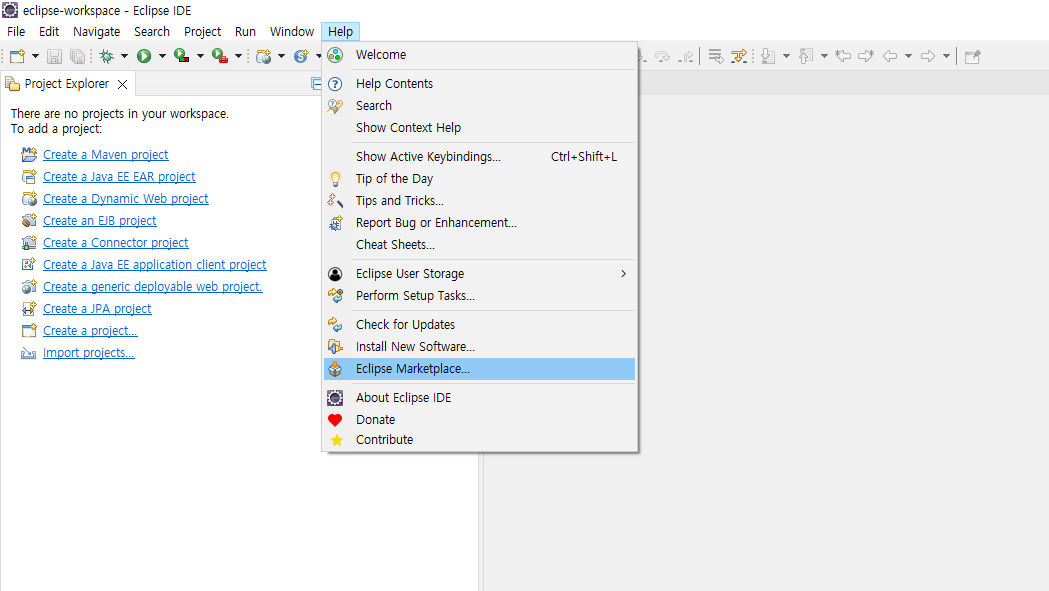Click the yellow Skip Breakpoints-style toolbar icon

[x=739, y=56]
